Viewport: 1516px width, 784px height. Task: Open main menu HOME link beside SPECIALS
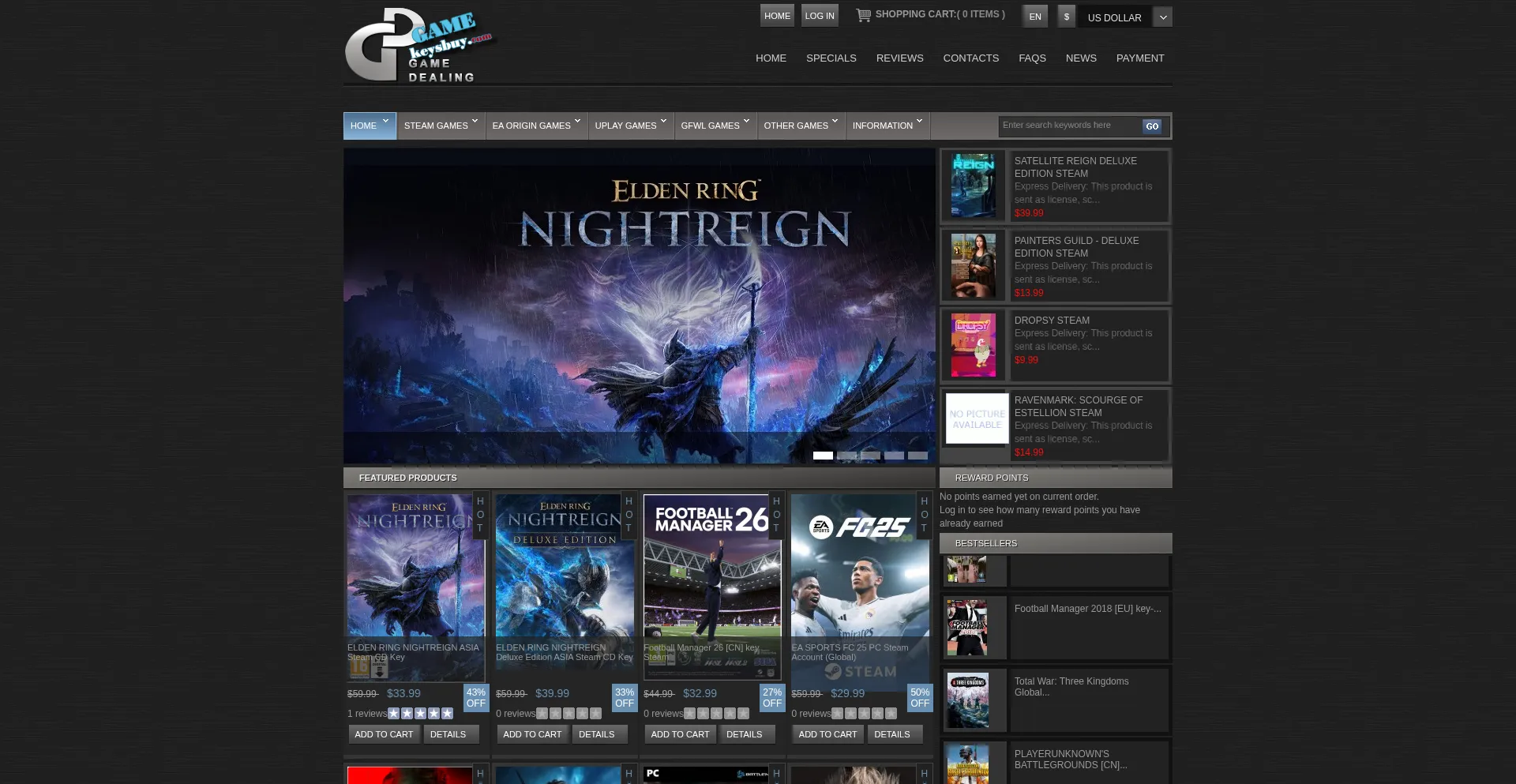coord(771,58)
